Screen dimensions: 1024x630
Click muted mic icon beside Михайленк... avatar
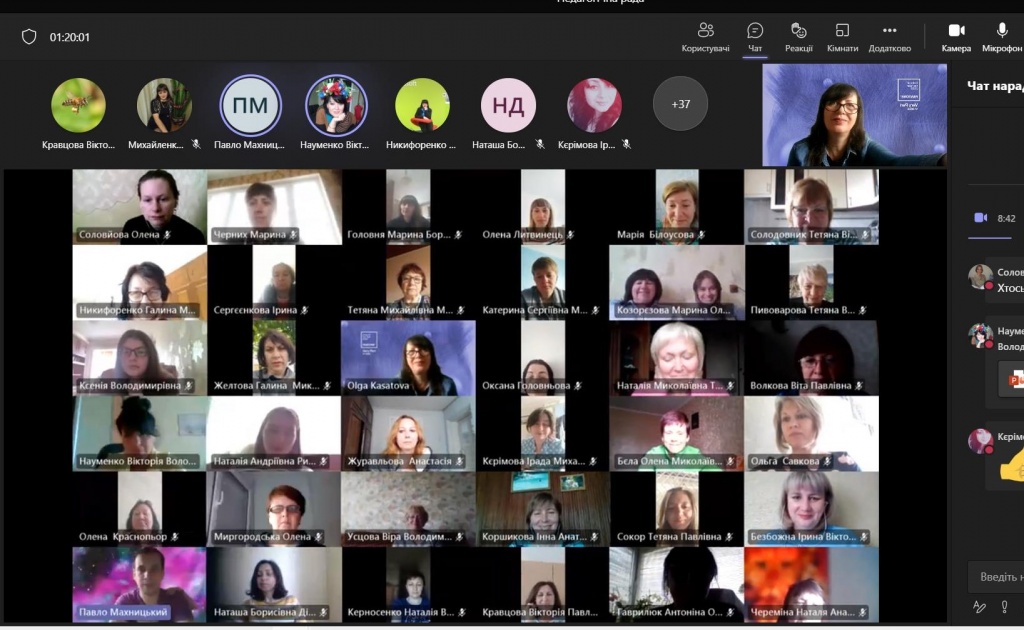pyautogui.click(x=196, y=144)
